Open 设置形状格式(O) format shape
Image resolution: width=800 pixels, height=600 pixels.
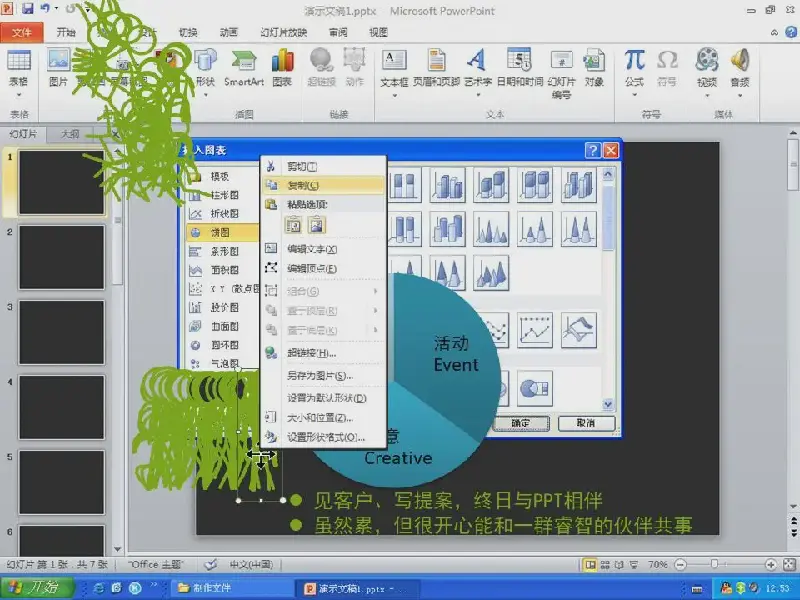pos(323,437)
